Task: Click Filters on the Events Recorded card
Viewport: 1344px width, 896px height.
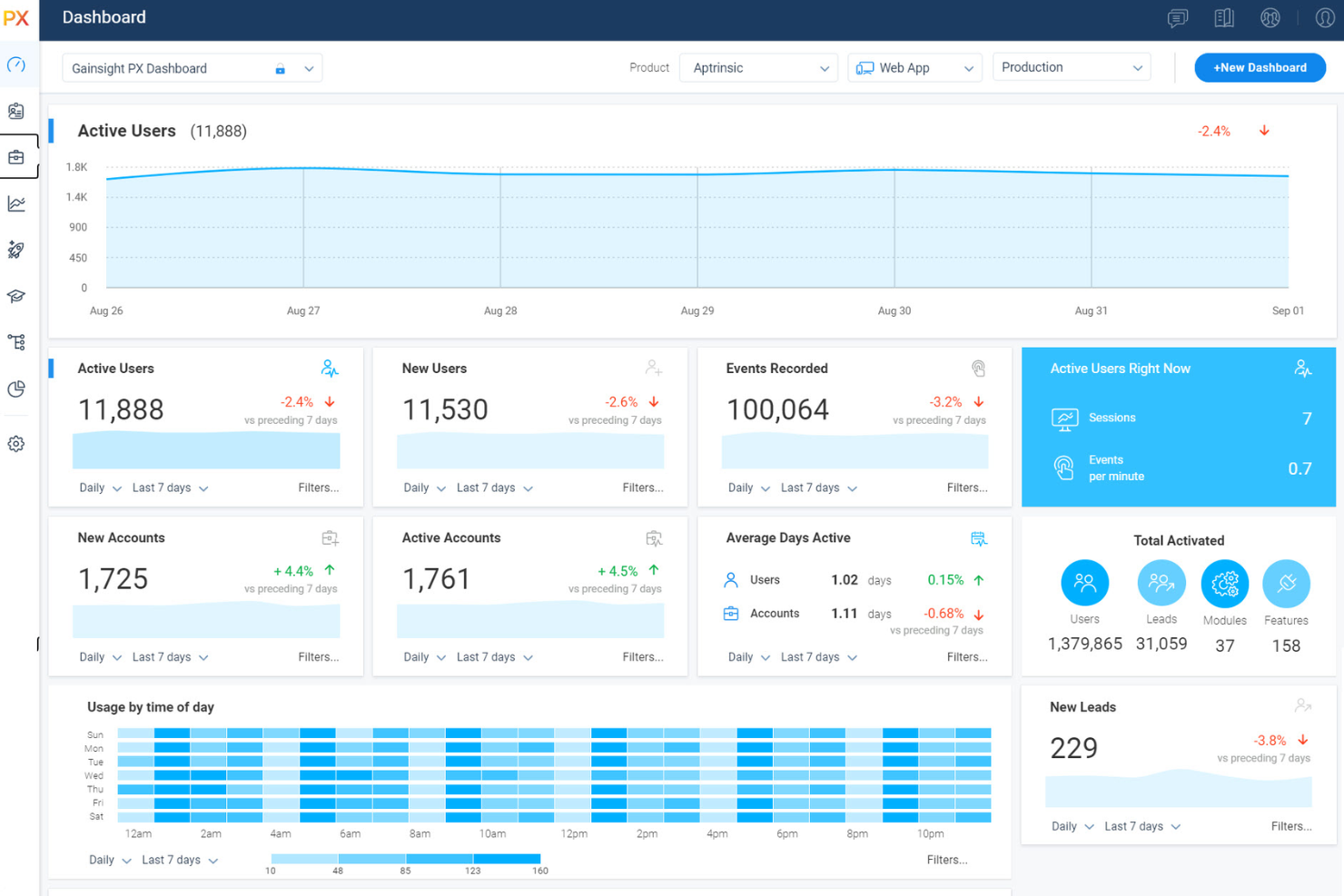Action: click(x=967, y=487)
